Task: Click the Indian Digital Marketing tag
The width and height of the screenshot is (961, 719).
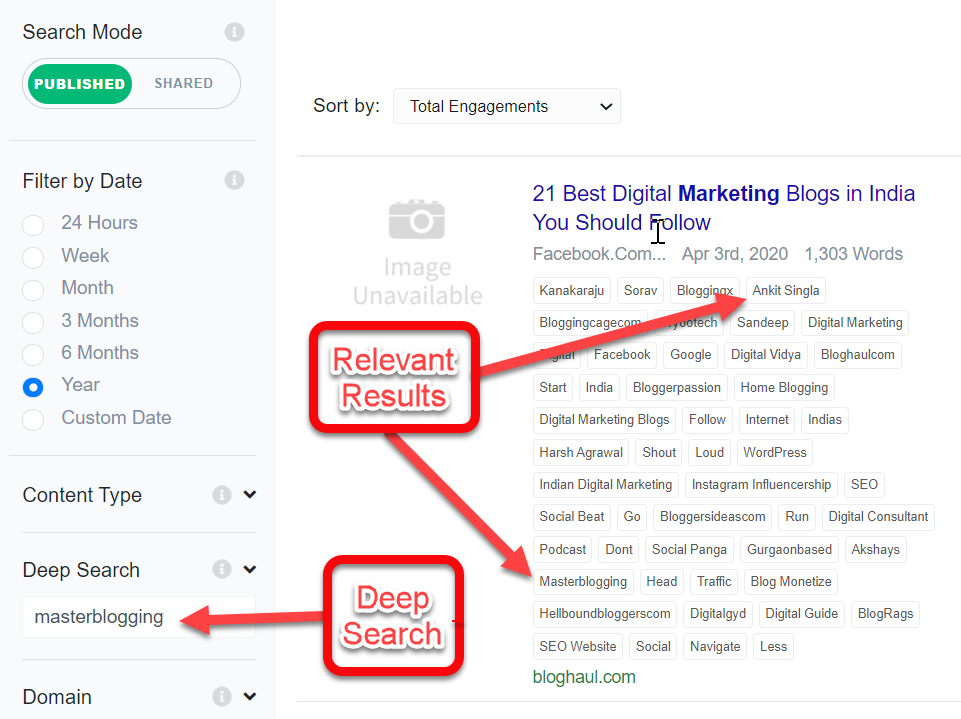Action: click(606, 484)
